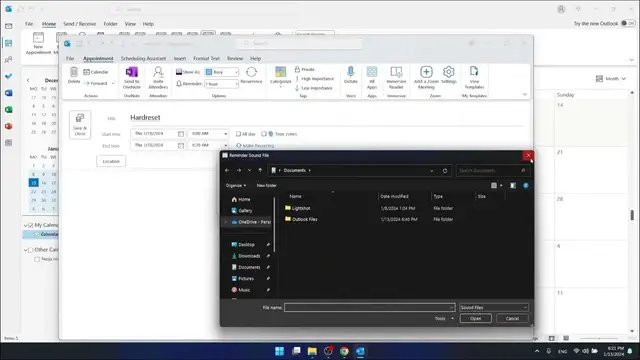
Task: Open the Categorize color menu
Action: point(280,76)
